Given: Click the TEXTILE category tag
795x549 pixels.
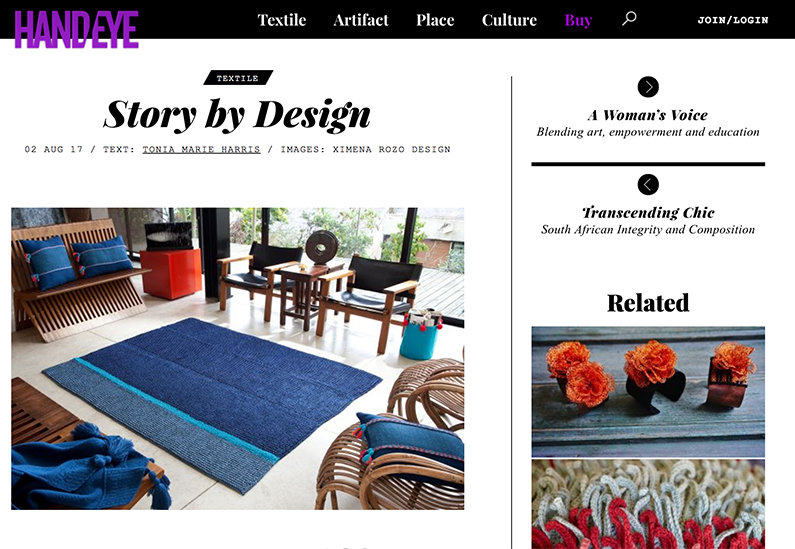Looking at the screenshot, I should pos(238,78).
